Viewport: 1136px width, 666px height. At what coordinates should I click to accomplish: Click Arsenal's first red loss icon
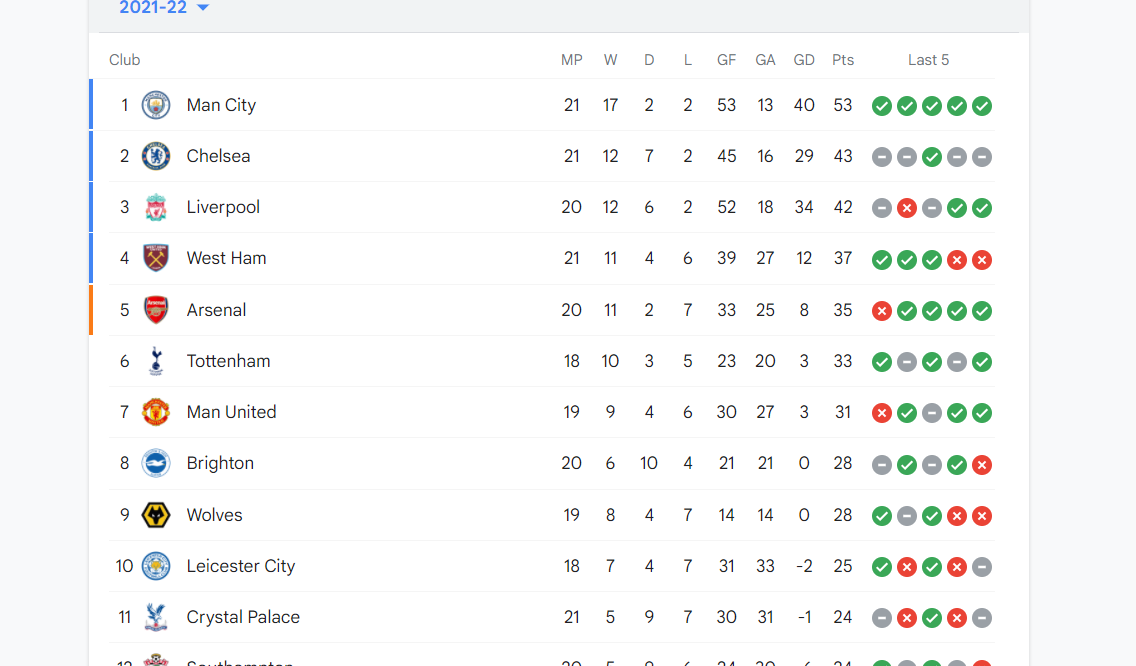(x=882, y=312)
